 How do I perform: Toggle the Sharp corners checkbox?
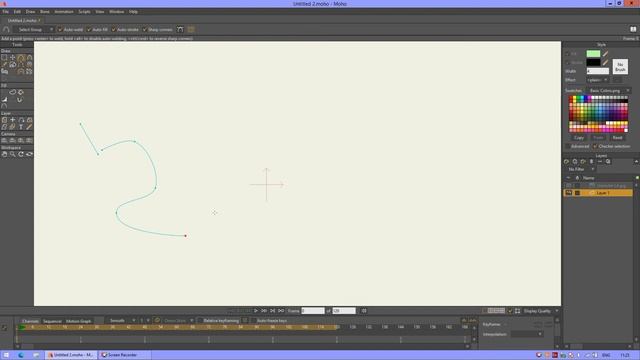[x=144, y=29]
